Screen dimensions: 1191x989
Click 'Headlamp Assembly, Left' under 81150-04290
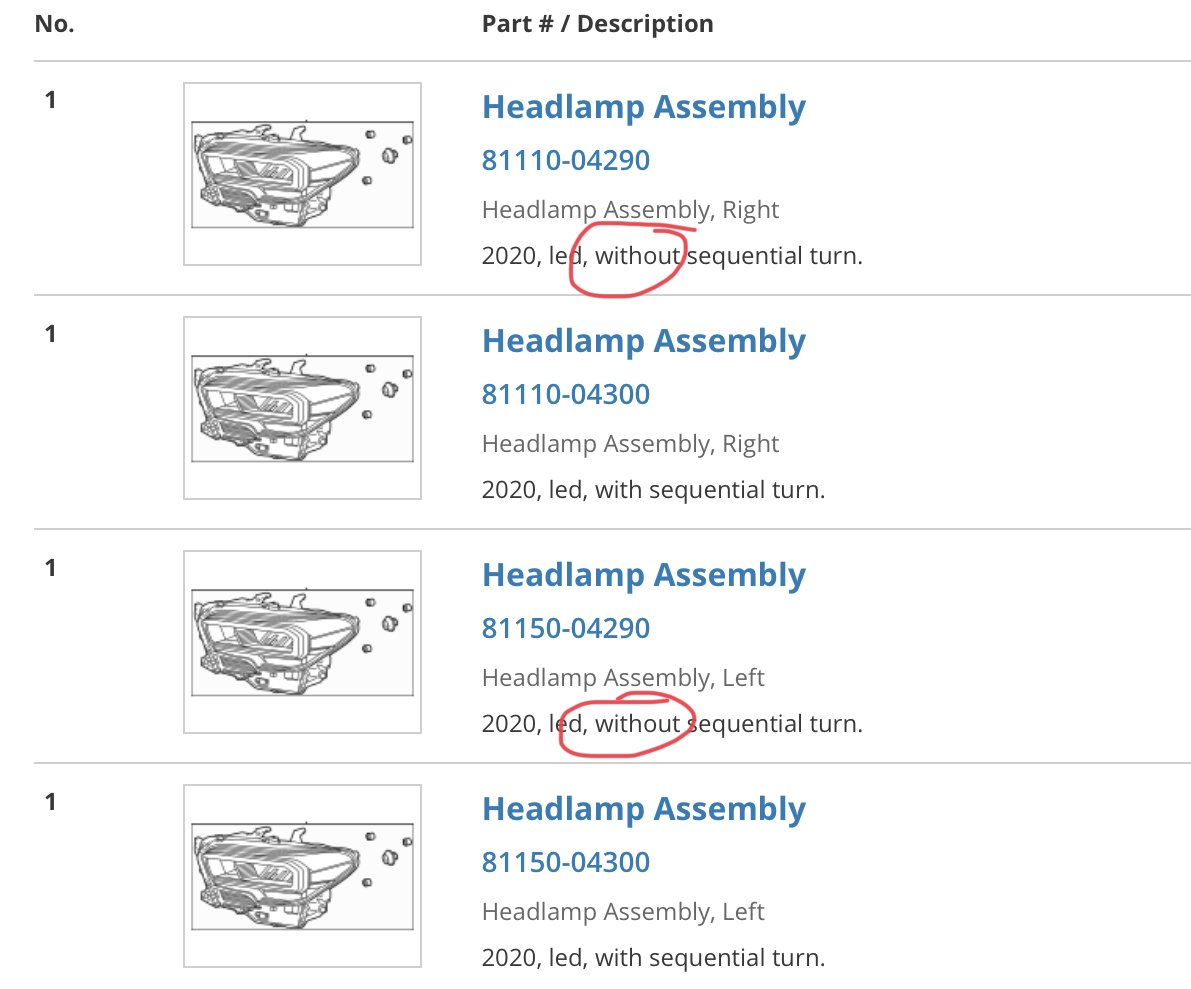623,678
